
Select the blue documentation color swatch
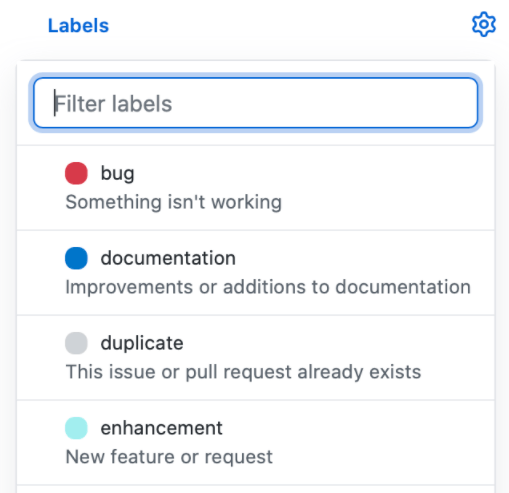pos(76,258)
